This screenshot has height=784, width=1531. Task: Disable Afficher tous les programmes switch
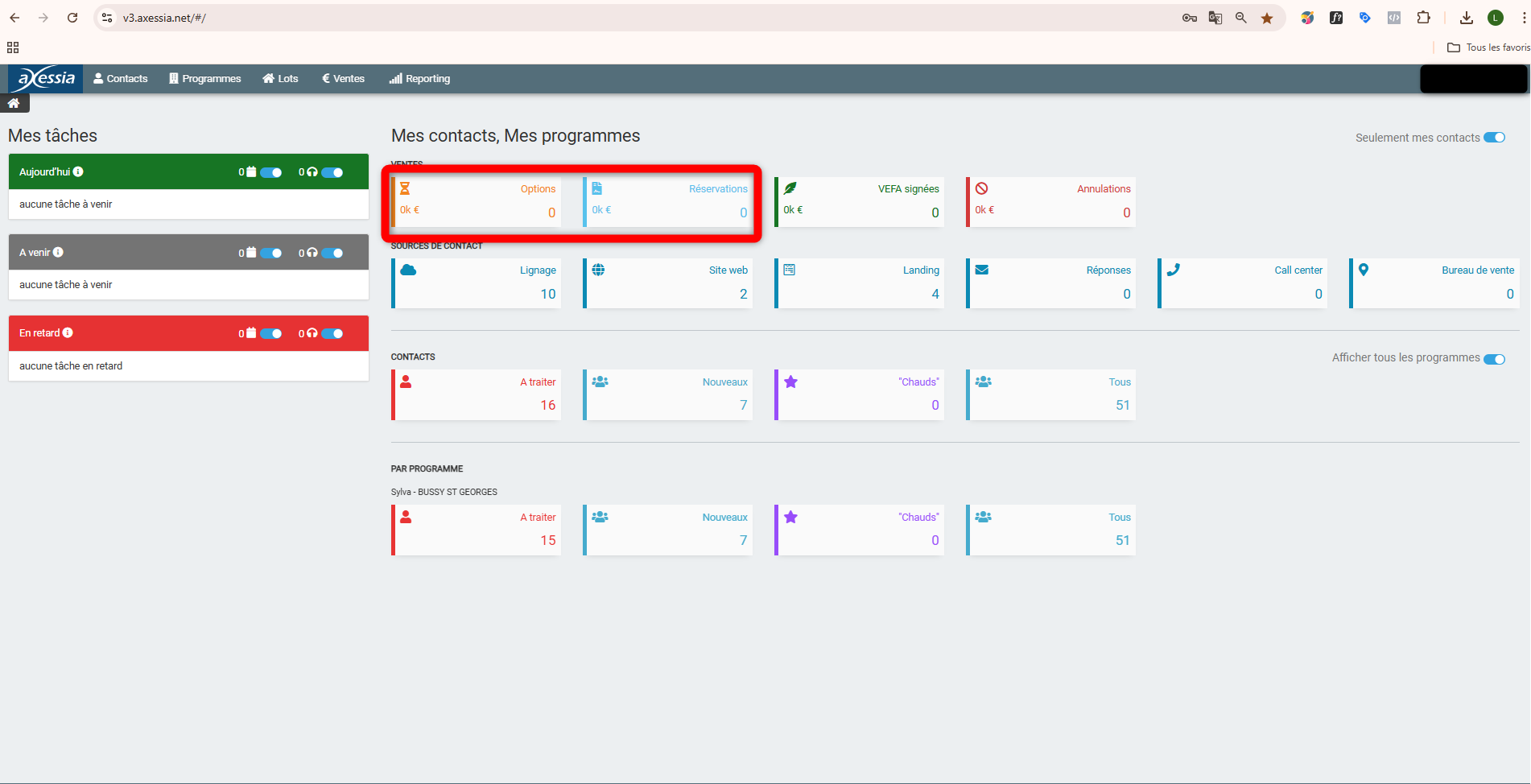point(1494,359)
